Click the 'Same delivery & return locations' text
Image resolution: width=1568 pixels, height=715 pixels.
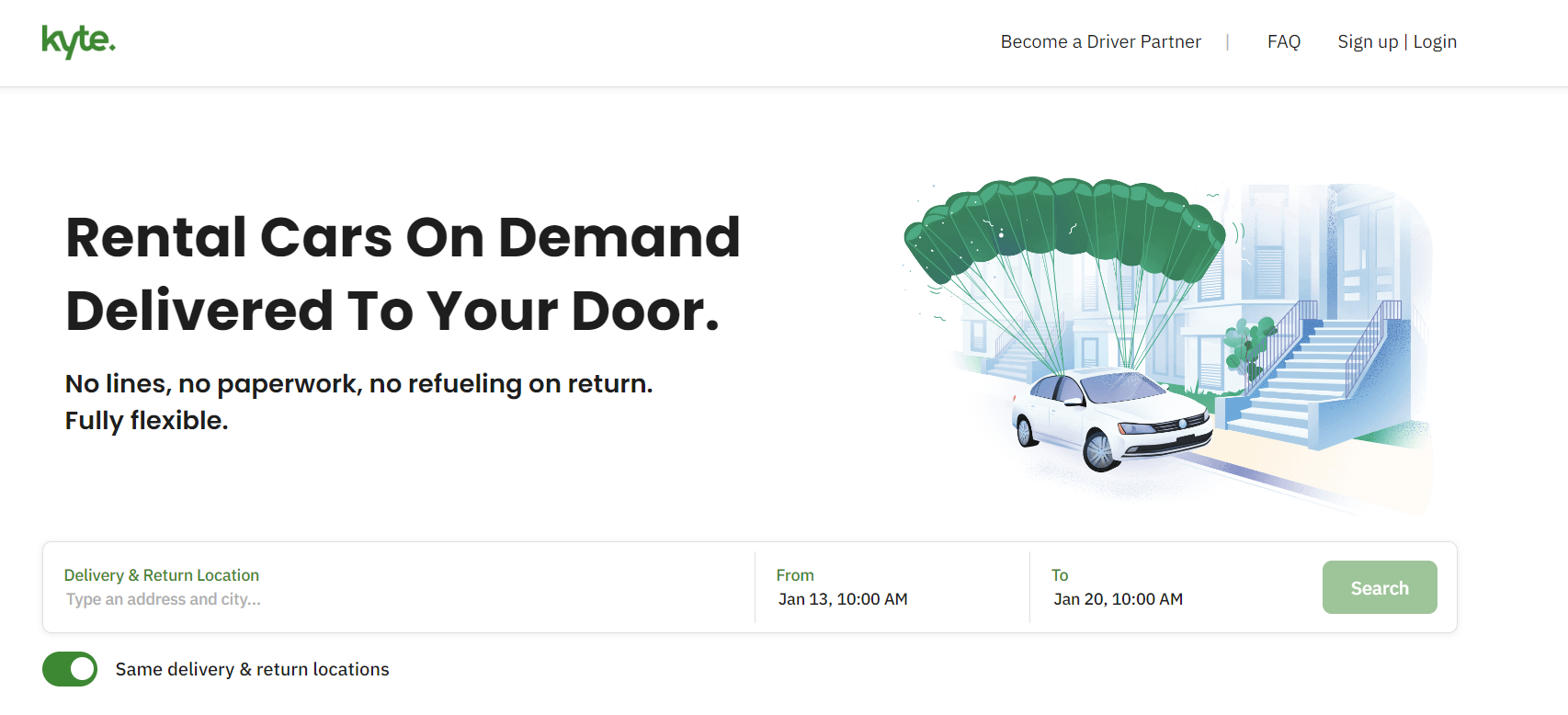252,670
